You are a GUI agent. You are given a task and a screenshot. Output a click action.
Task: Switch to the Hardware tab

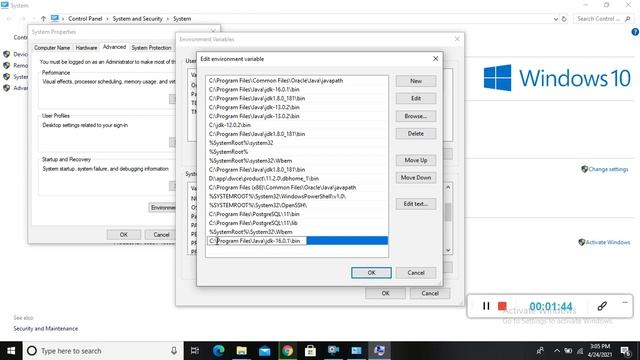(86, 48)
